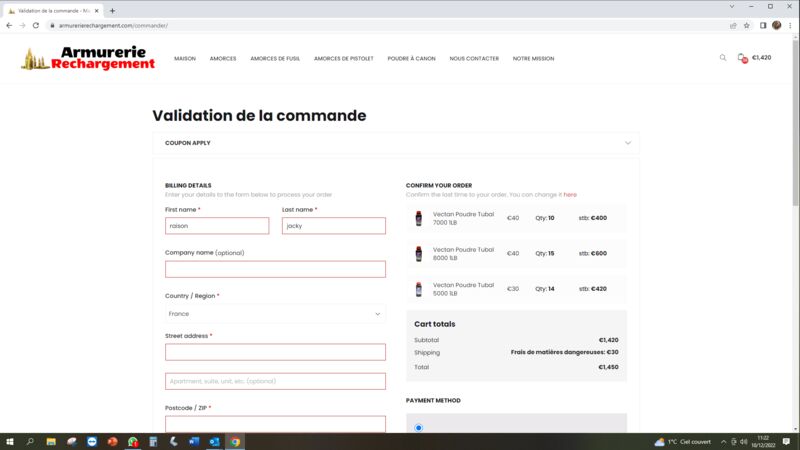Click the 'here' link to change order

tap(570, 194)
